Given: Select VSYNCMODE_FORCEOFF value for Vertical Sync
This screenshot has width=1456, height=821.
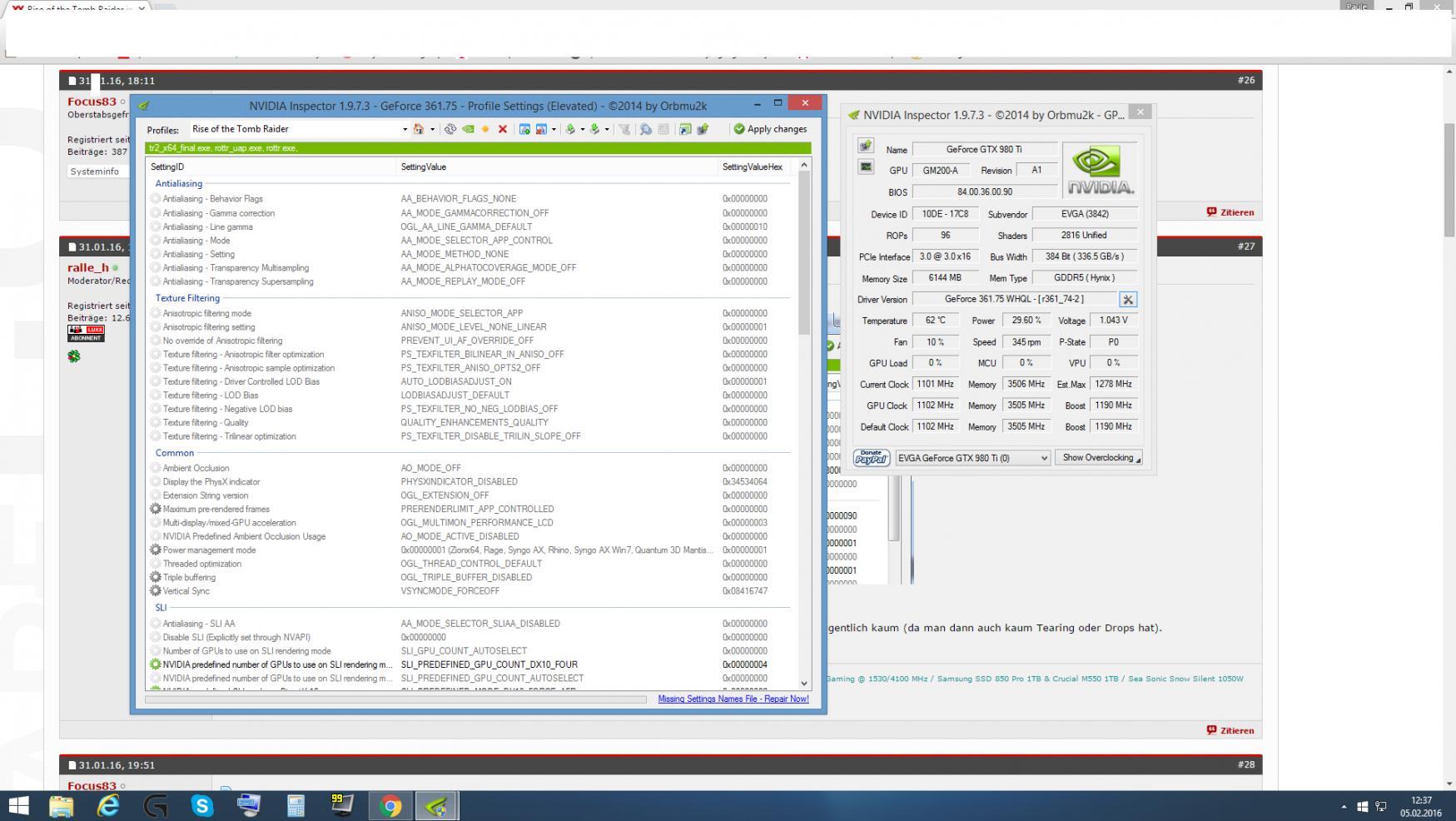Looking at the screenshot, I should [x=450, y=591].
